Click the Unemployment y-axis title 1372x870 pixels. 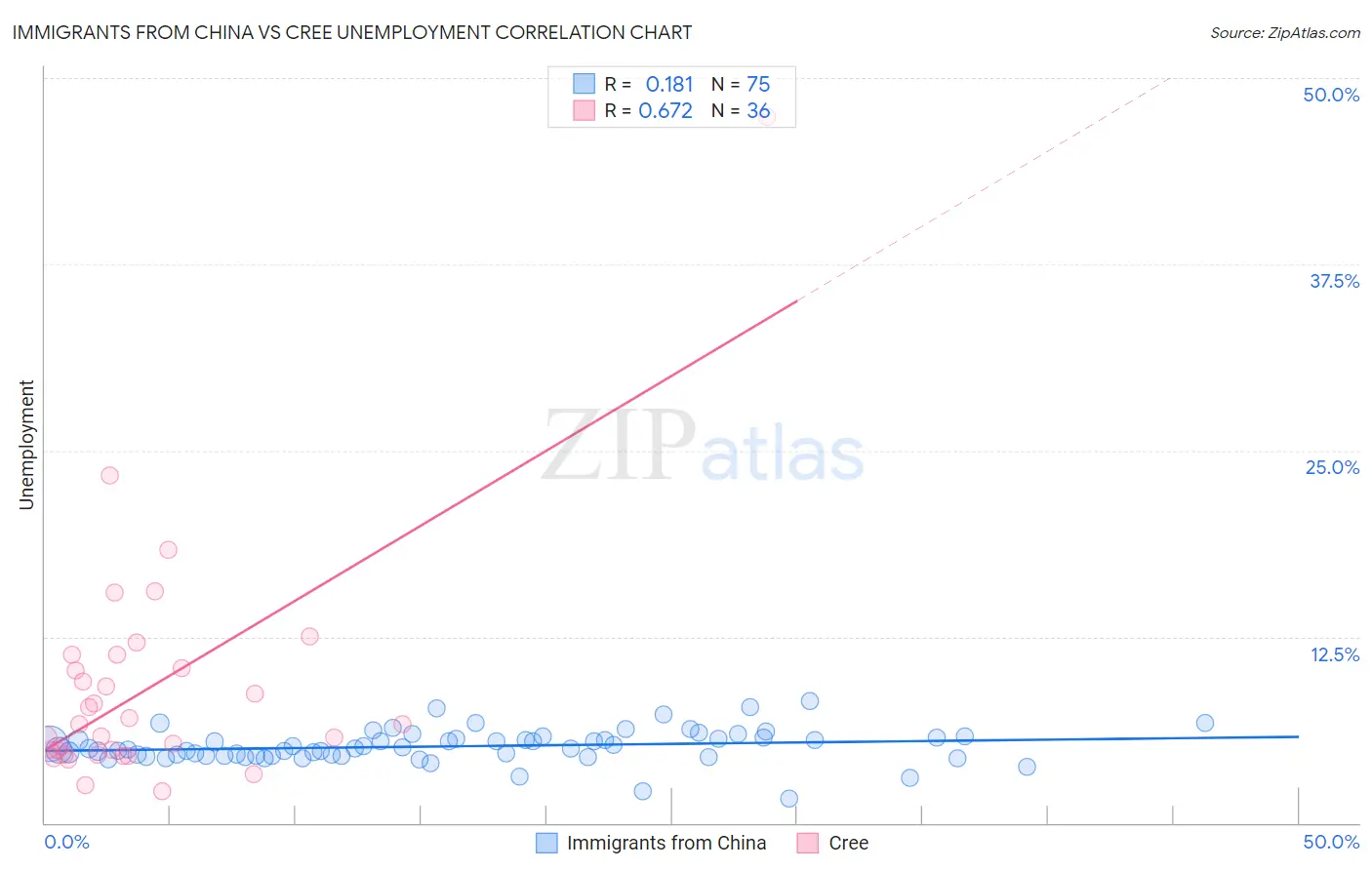26,445
